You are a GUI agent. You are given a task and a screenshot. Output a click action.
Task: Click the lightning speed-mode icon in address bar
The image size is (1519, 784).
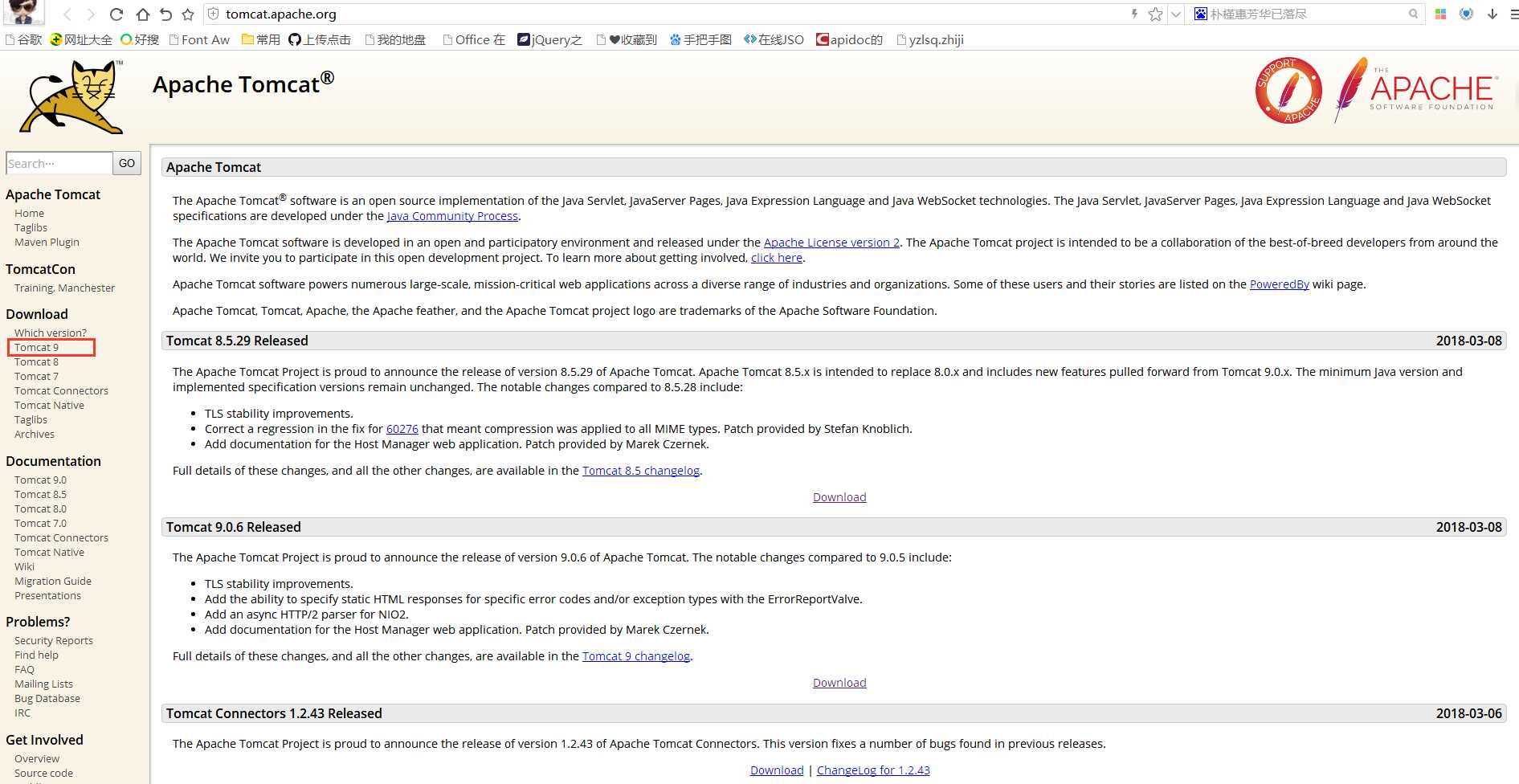[x=1134, y=14]
